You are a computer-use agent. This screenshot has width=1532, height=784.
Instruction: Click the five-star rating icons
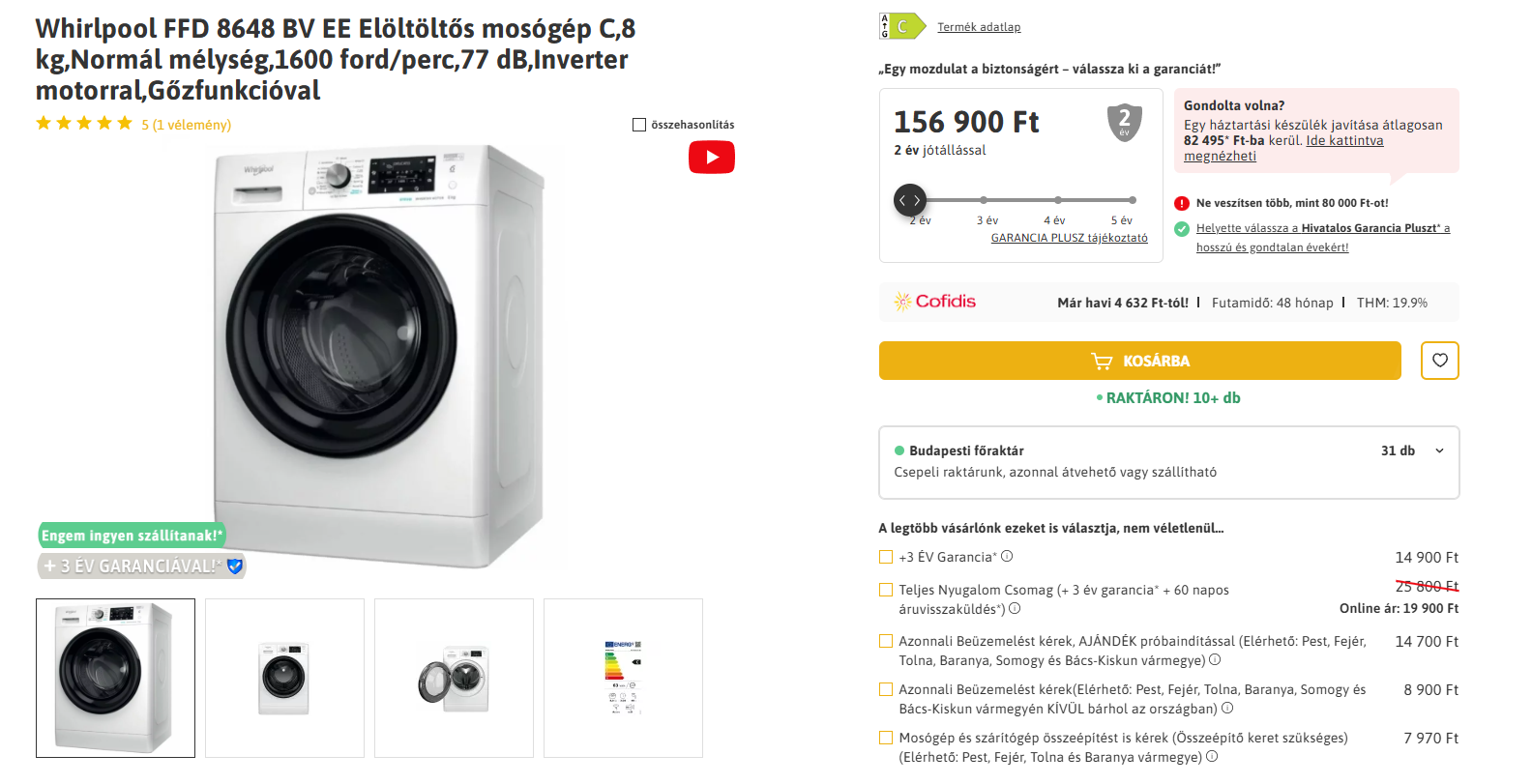(x=84, y=124)
